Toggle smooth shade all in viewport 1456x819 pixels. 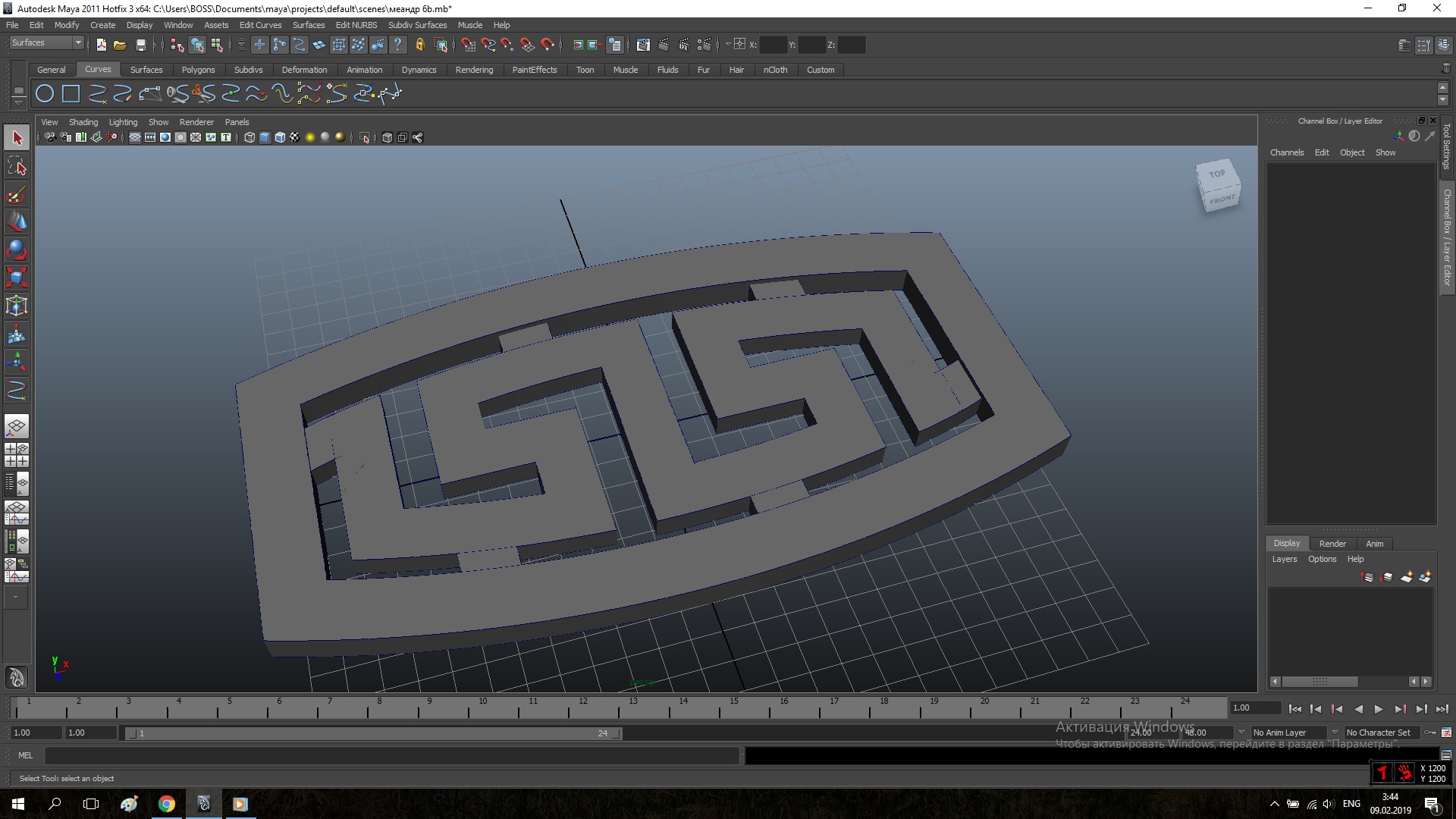pos(265,137)
